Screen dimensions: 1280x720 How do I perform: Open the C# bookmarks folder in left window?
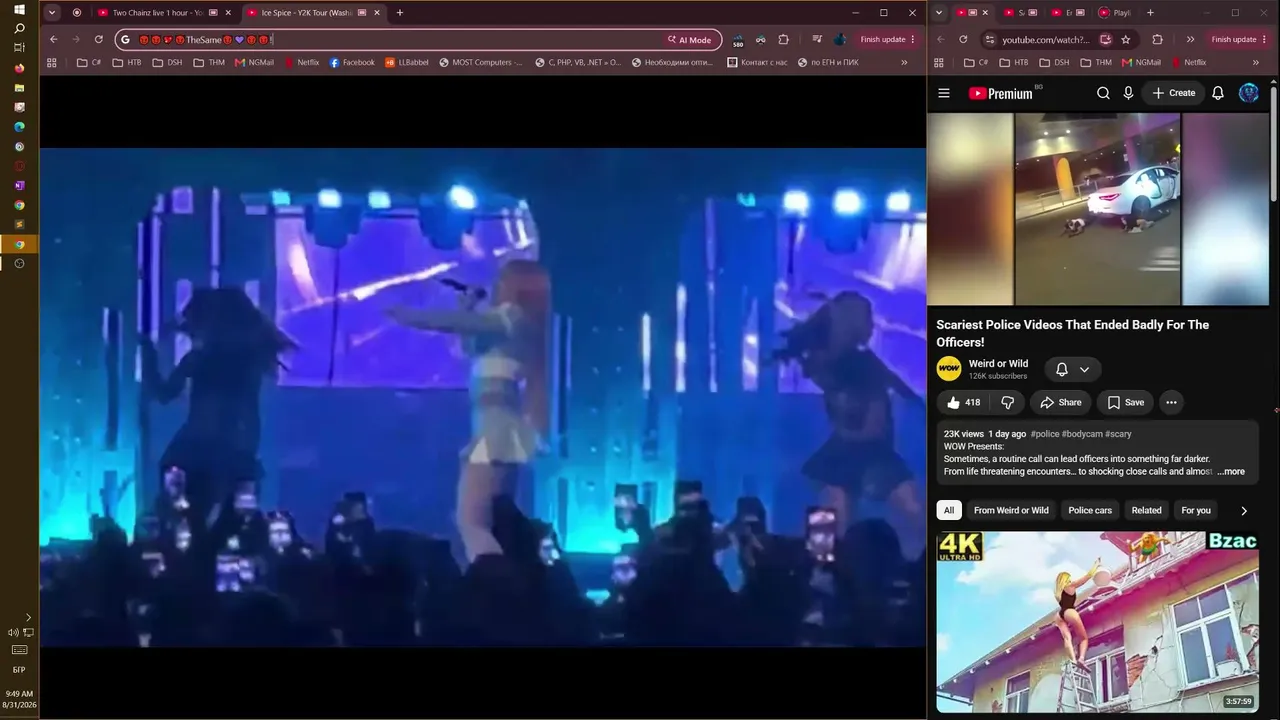(x=89, y=62)
